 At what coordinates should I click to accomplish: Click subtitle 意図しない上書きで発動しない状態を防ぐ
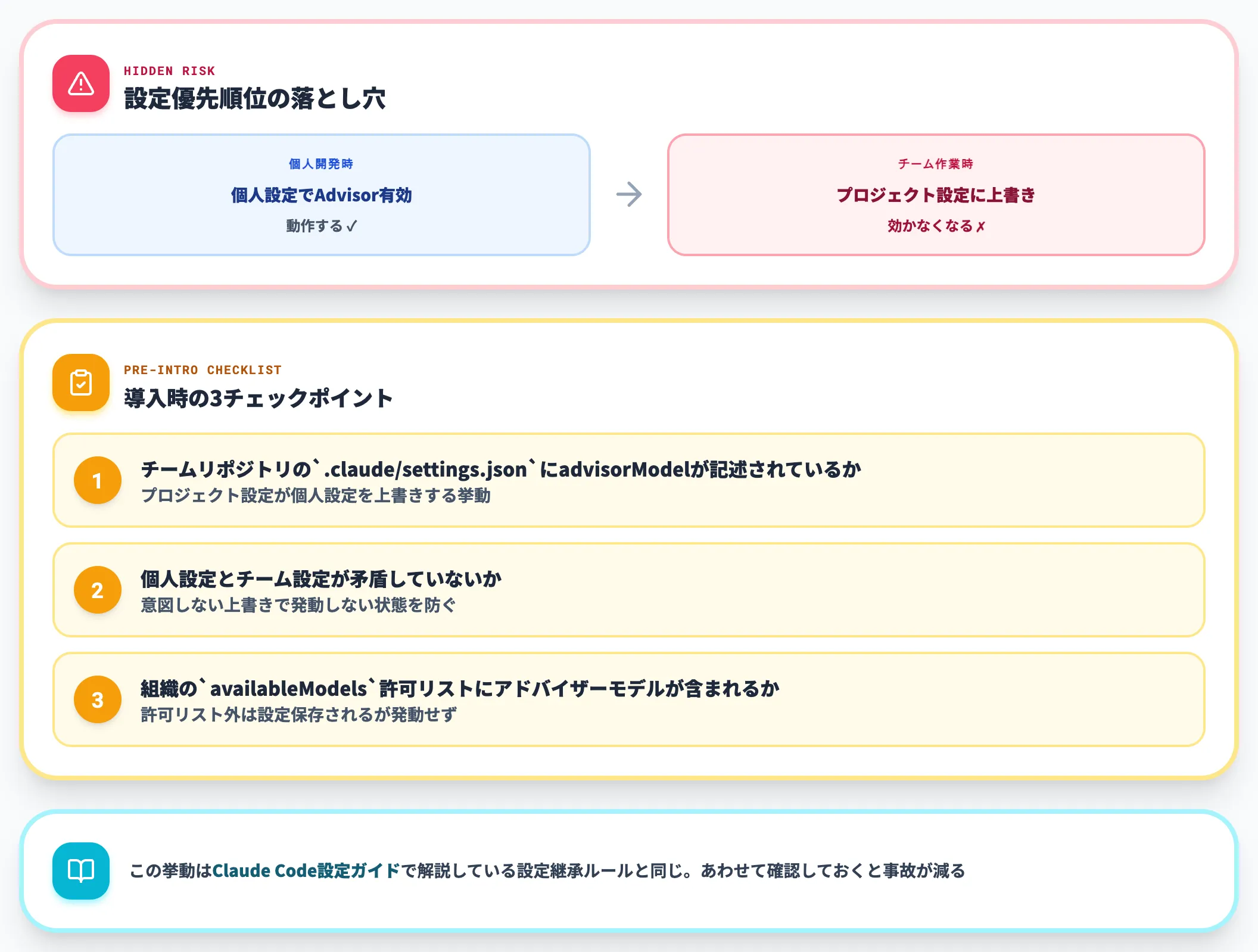pos(298,605)
